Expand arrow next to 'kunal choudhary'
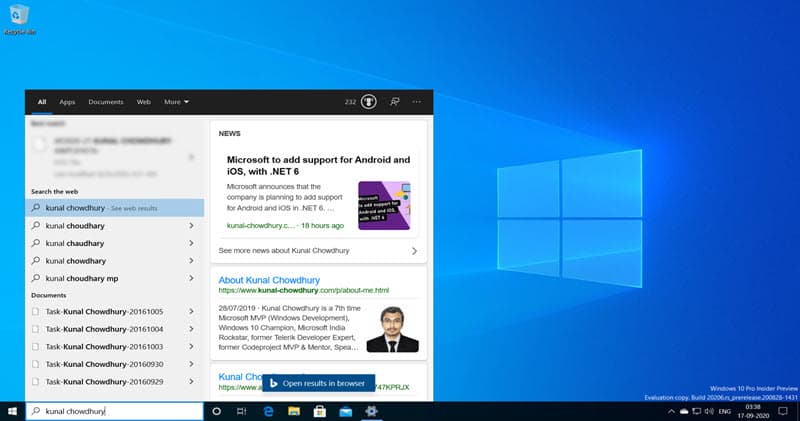The image size is (800, 421). click(191, 226)
